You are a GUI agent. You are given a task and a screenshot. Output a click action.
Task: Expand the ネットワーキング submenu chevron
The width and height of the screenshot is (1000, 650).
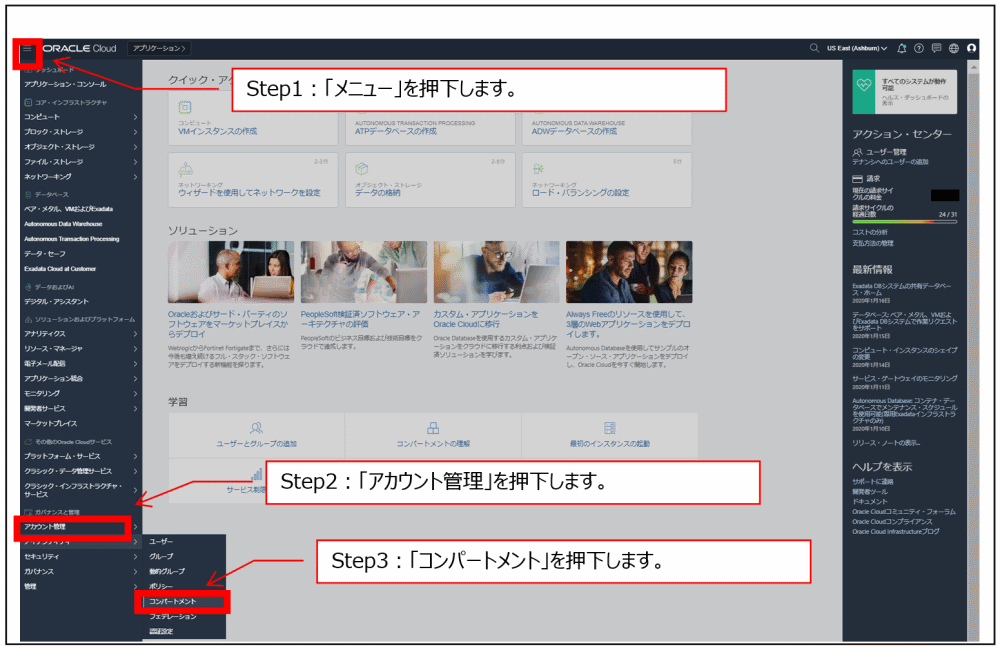pyautogui.click(x=135, y=177)
